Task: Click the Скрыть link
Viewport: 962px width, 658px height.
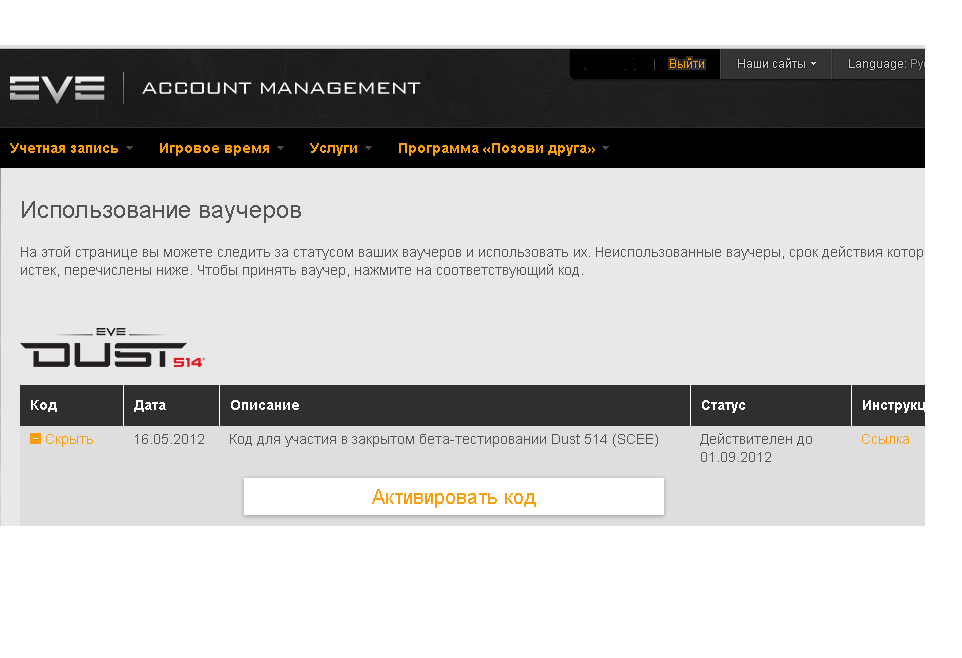Action: pyautogui.click(x=69, y=439)
